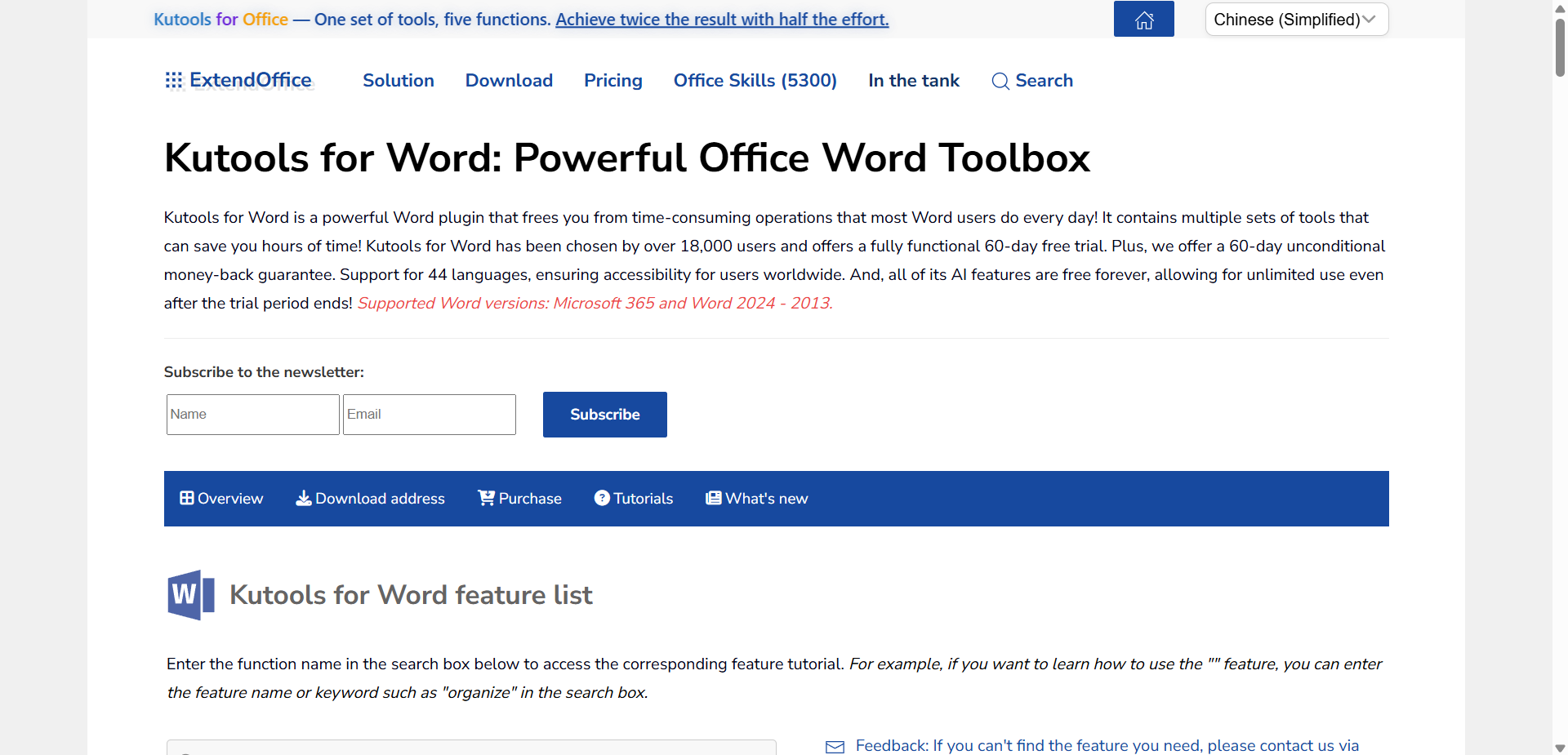Click the scrollbar down arrow
This screenshot has height=755, width=1568.
point(1560,748)
